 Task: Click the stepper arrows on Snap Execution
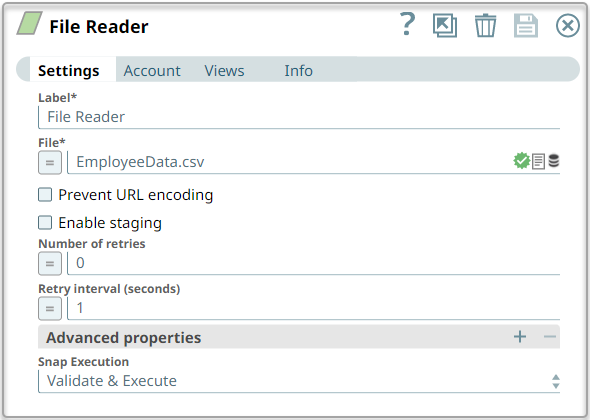click(x=556, y=381)
